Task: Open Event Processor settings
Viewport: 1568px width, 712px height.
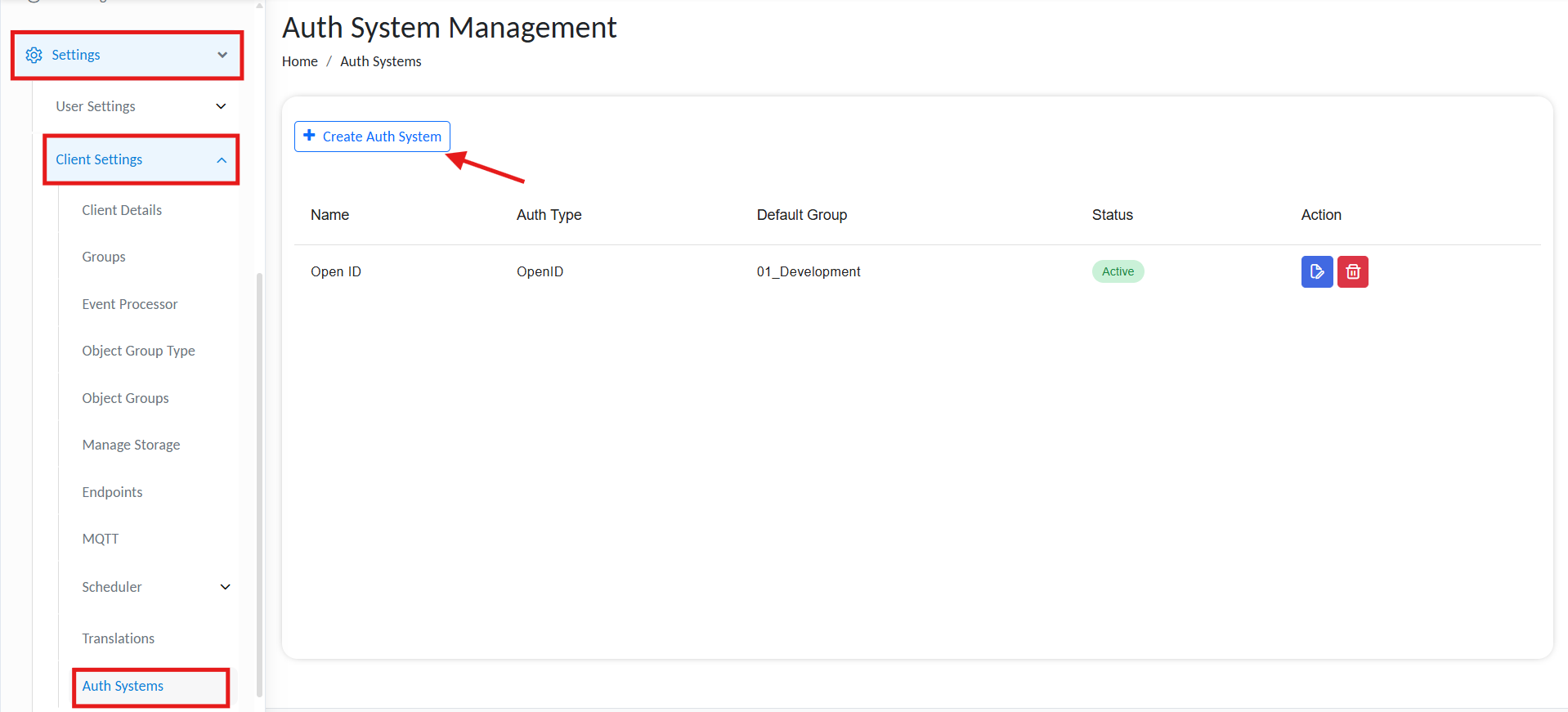Action: click(x=129, y=304)
